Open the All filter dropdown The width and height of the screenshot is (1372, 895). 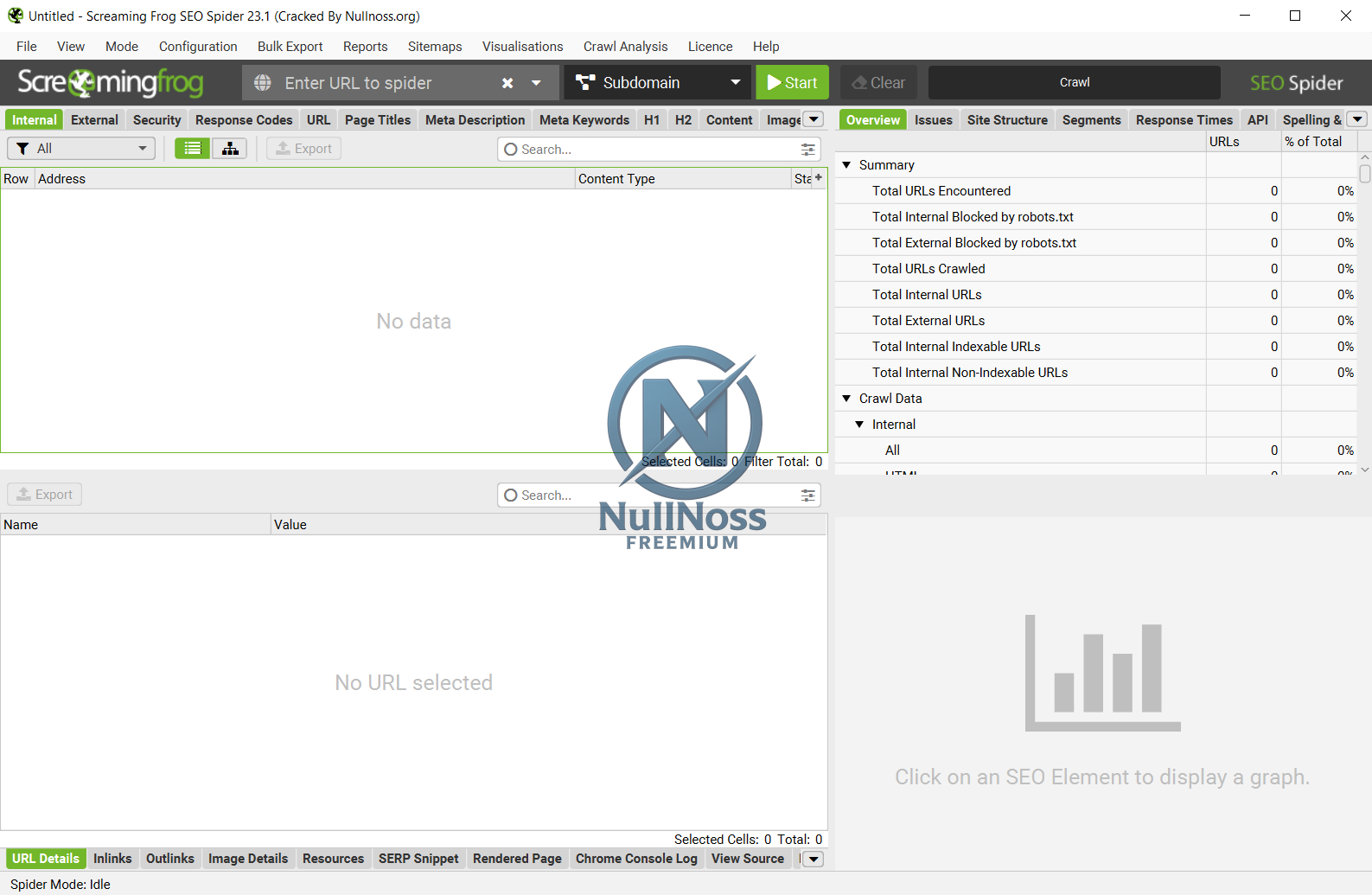[81, 149]
